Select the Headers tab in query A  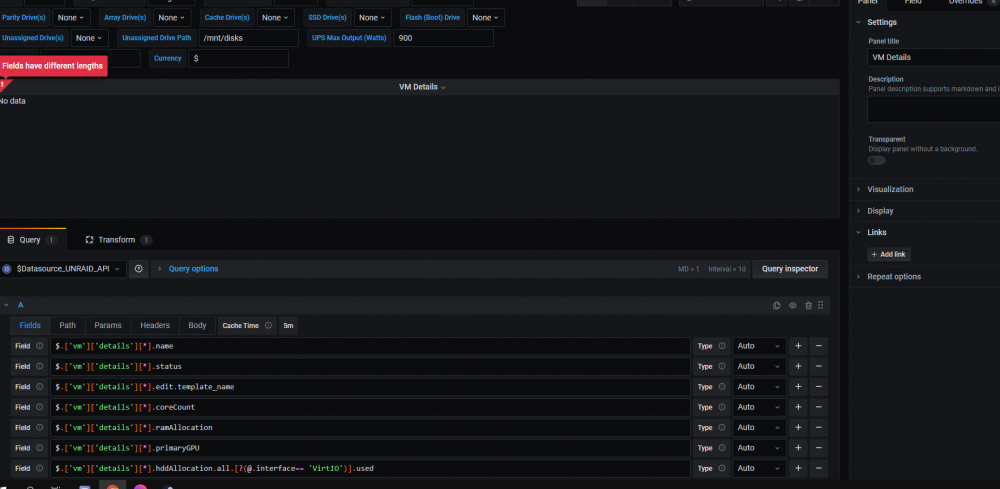pyautogui.click(x=155, y=326)
